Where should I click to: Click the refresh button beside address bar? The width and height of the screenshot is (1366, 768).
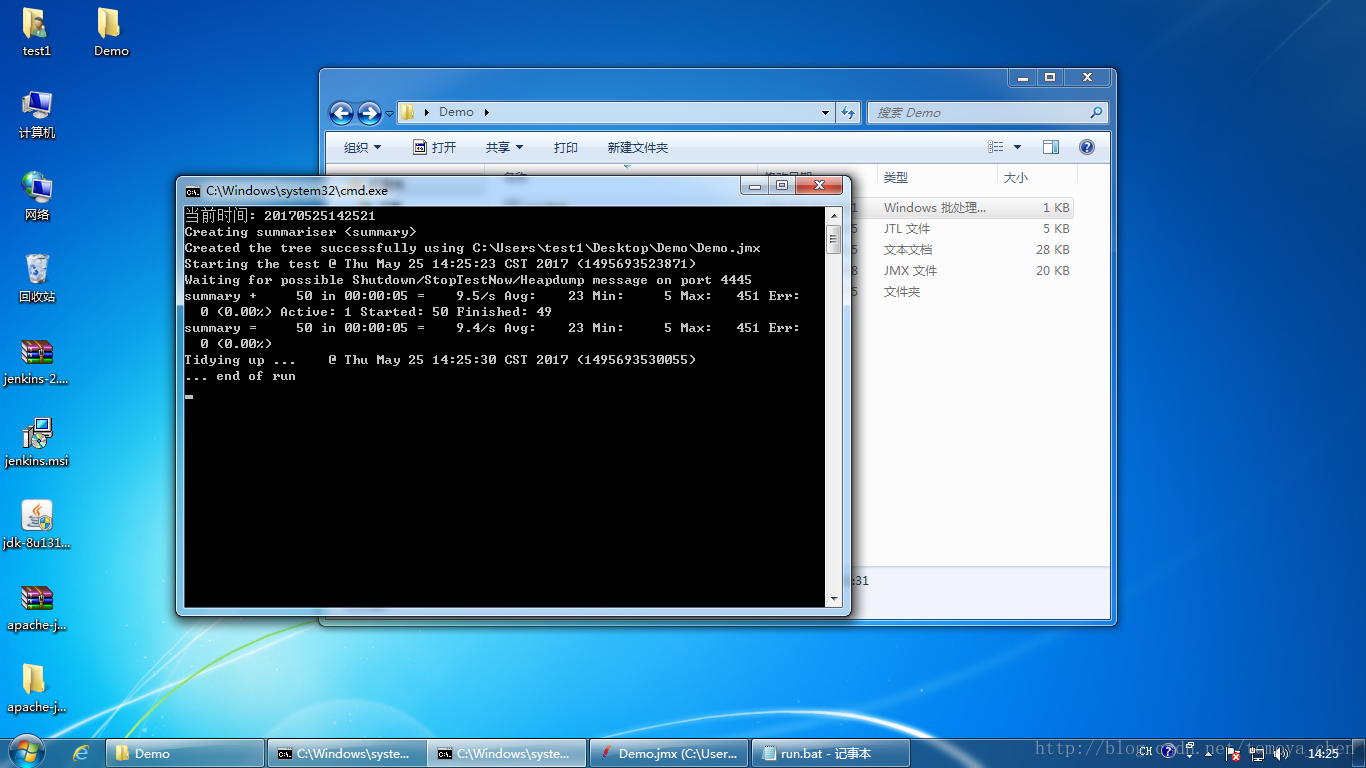tap(848, 113)
